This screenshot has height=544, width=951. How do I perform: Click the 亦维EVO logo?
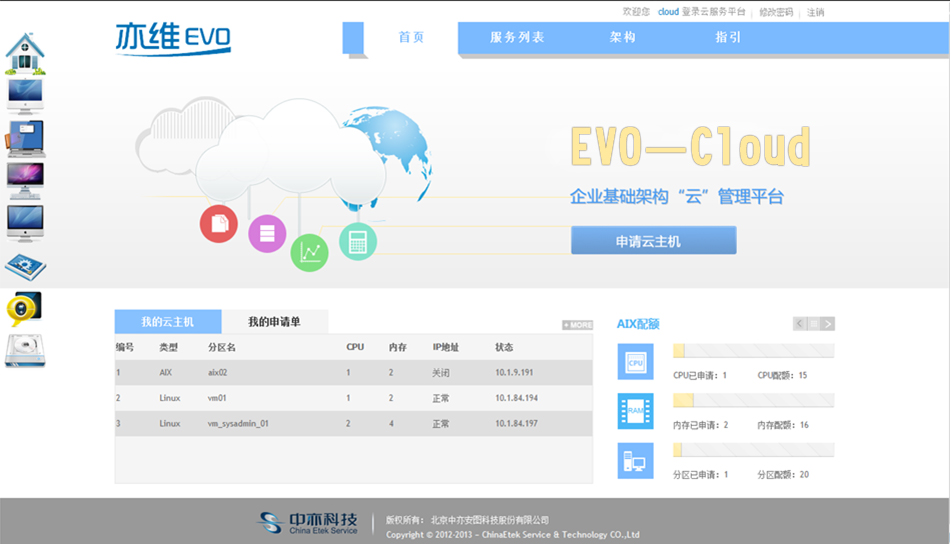[x=173, y=38]
